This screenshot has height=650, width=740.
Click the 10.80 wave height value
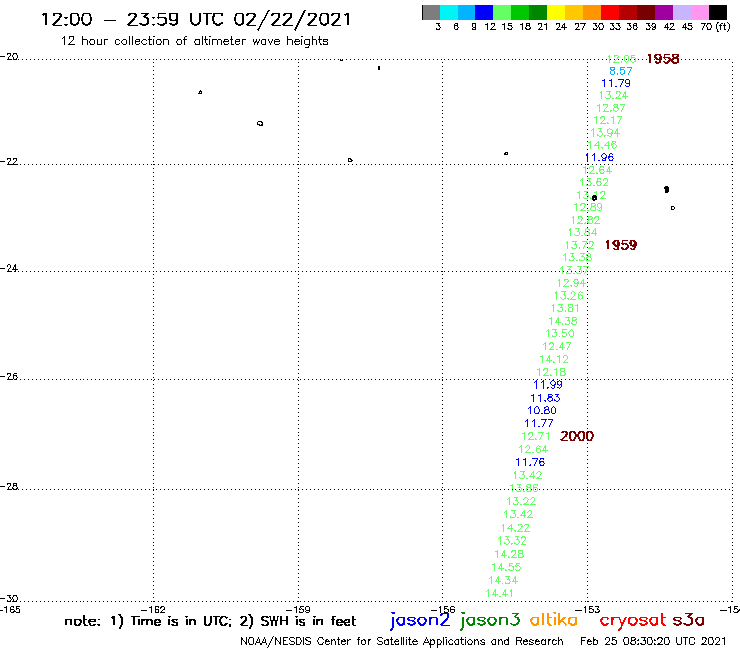pos(542,411)
